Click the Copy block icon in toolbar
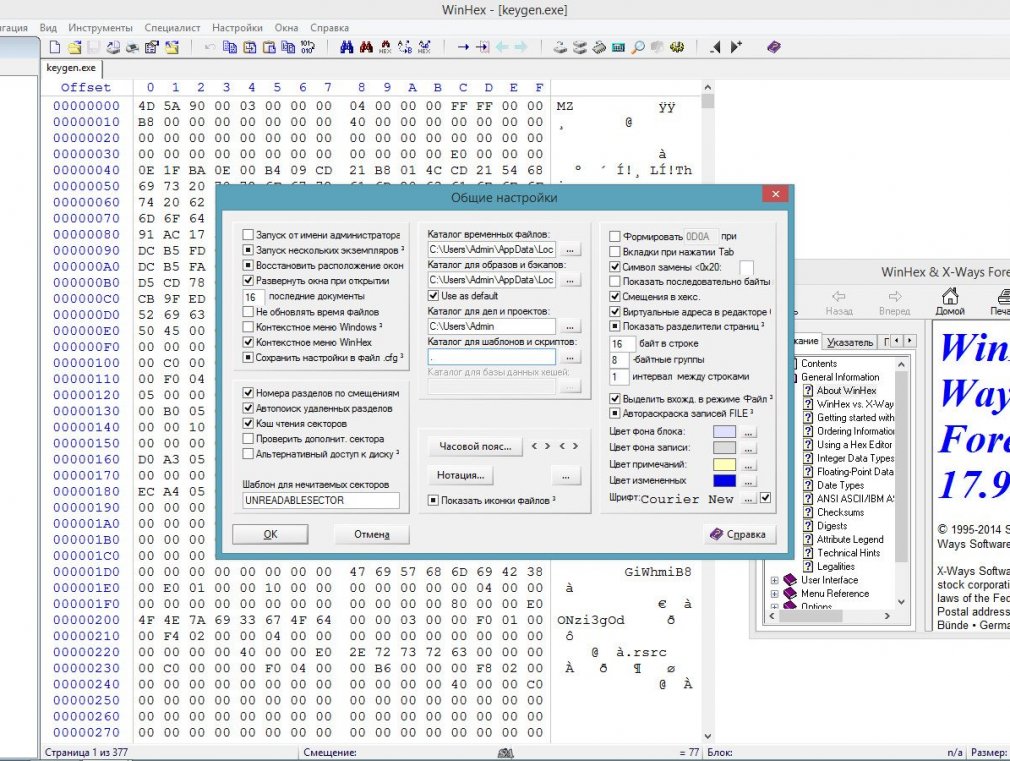Screen dimensions: 1010x761 [x=230, y=47]
